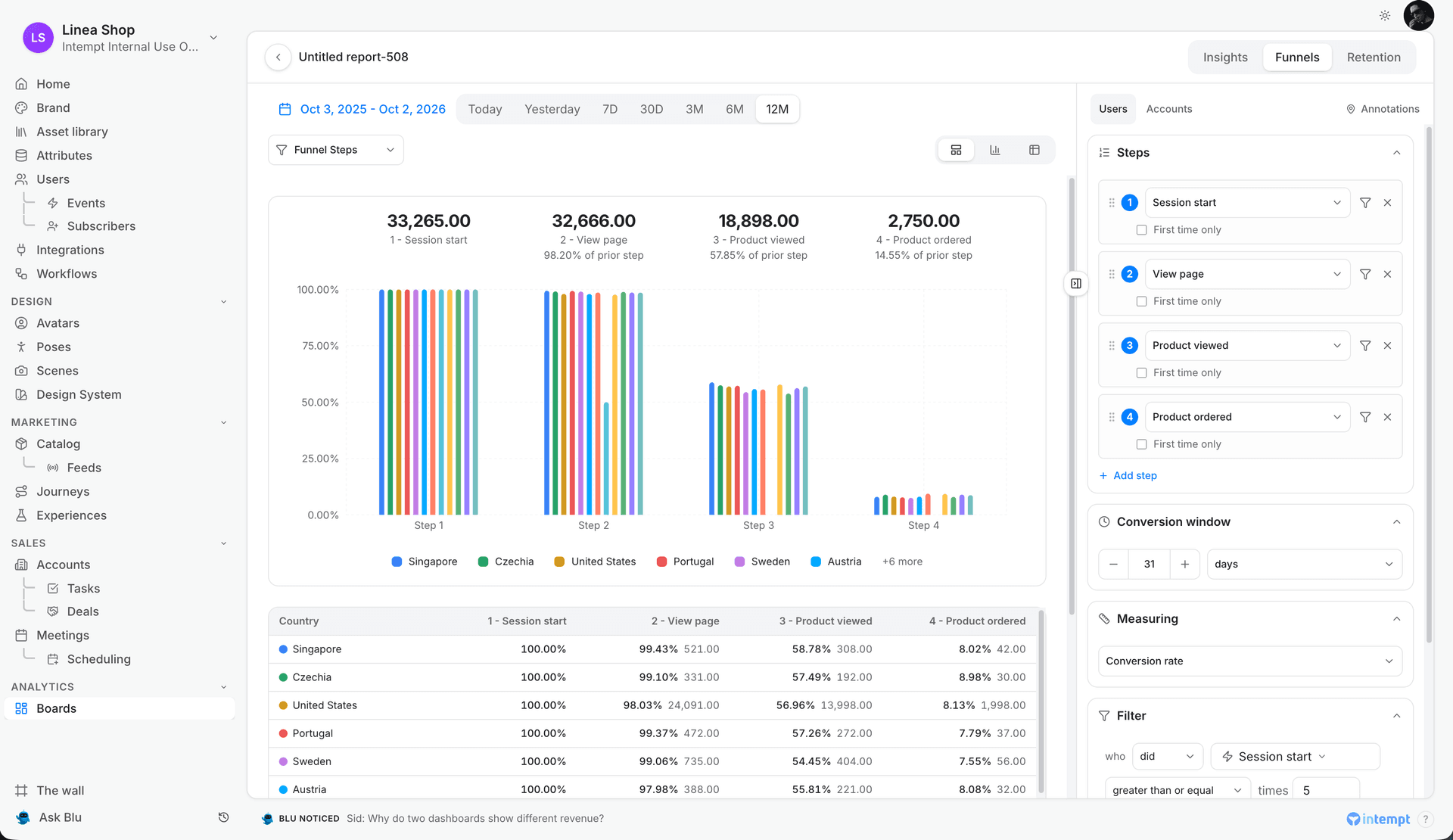
Task: Enable First time only for View page
Action: (1141, 301)
